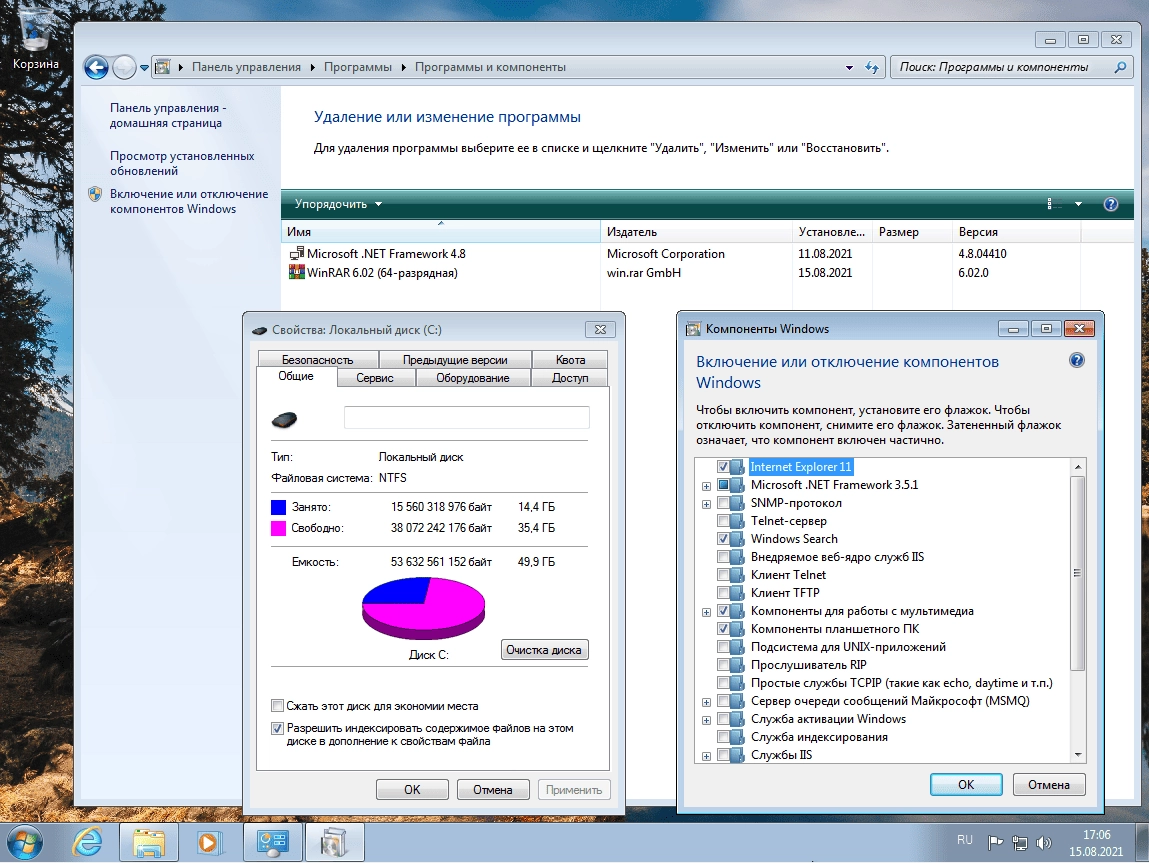This screenshot has width=1149, height=863.
Task: Click OK in disk properties dialog
Action: coord(412,790)
